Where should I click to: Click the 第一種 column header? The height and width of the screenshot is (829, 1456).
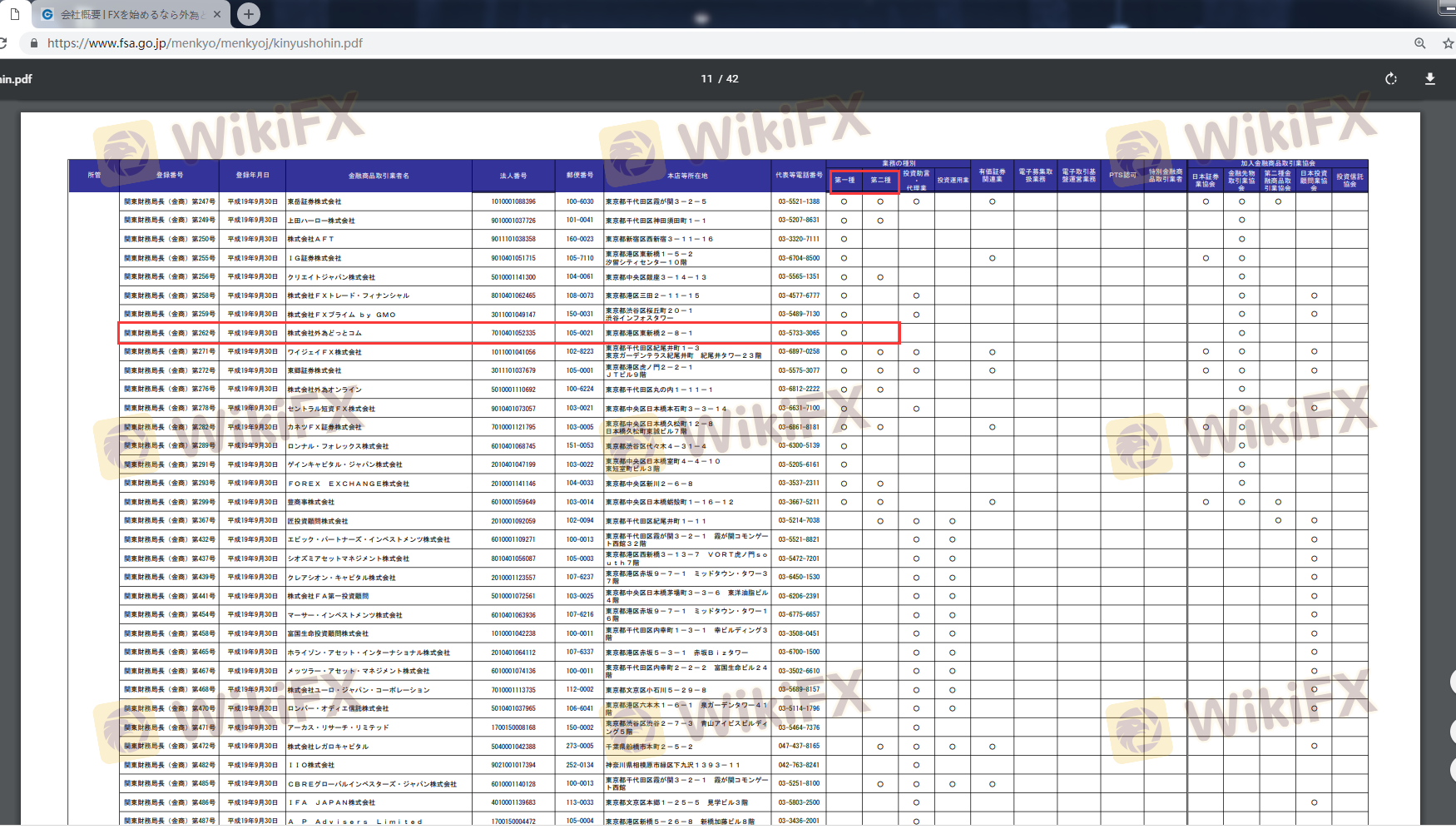tap(844, 180)
